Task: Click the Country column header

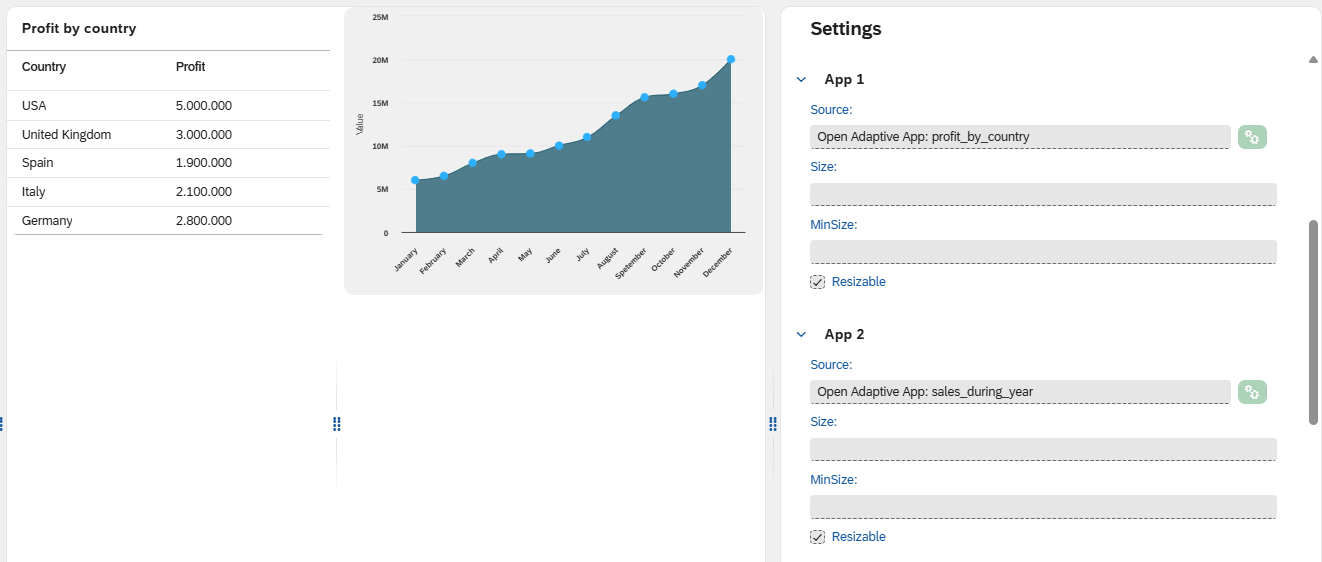Action: tap(44, 67)
